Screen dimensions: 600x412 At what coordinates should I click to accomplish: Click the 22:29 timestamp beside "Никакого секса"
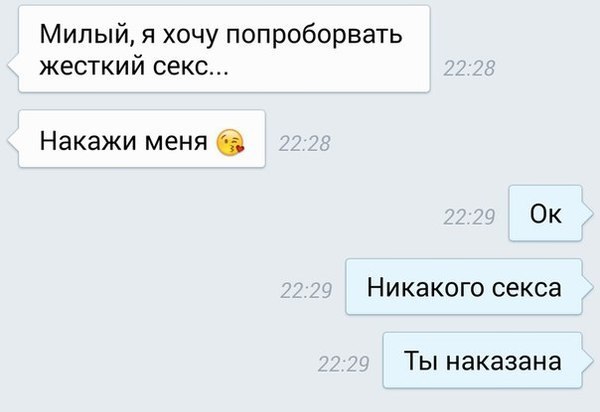tap(306, 291)
